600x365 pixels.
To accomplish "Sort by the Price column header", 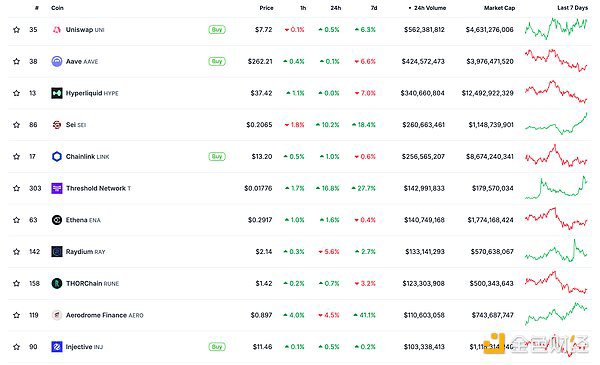I will pyautogui.click(x=266, y=8).
